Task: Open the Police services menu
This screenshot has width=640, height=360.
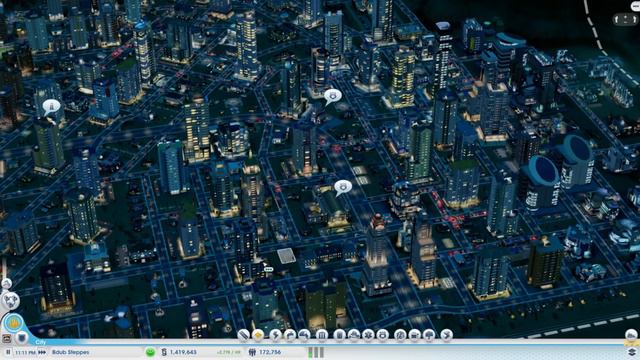Action: [x=383, y=335]
